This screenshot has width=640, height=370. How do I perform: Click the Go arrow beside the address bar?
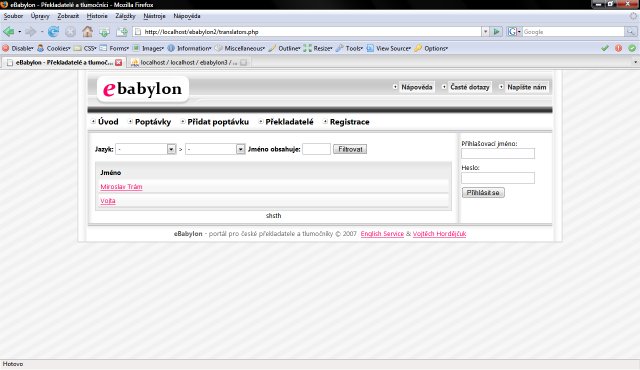497,31
